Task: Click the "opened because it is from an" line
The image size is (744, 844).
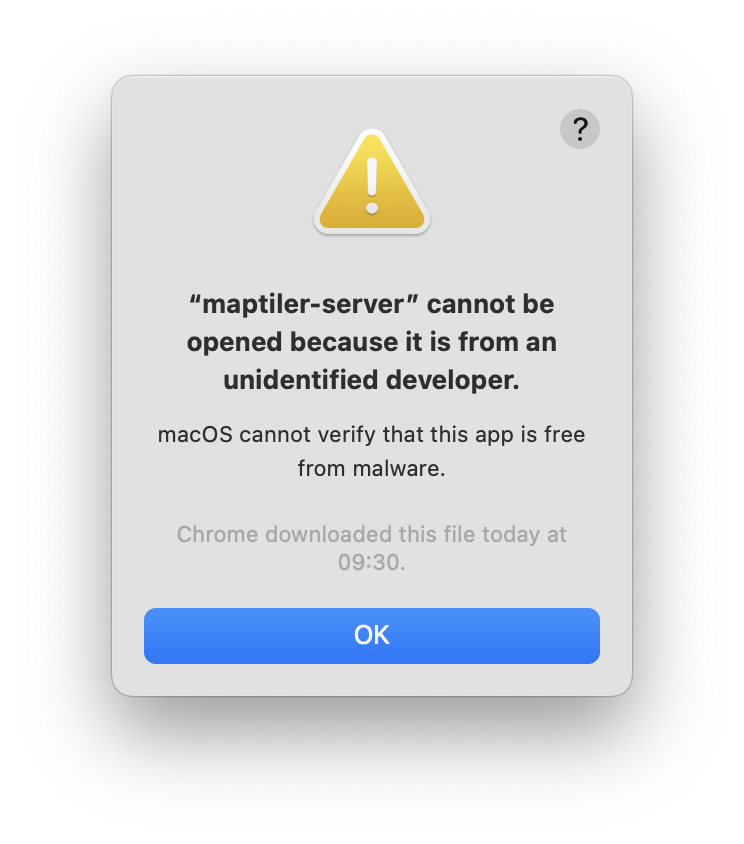Action: pyautogui.click(x=371, y=343)
